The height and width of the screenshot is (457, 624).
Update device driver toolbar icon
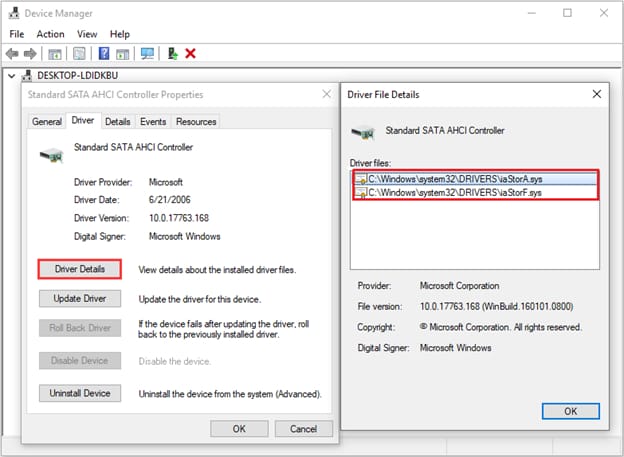point(172,53)
